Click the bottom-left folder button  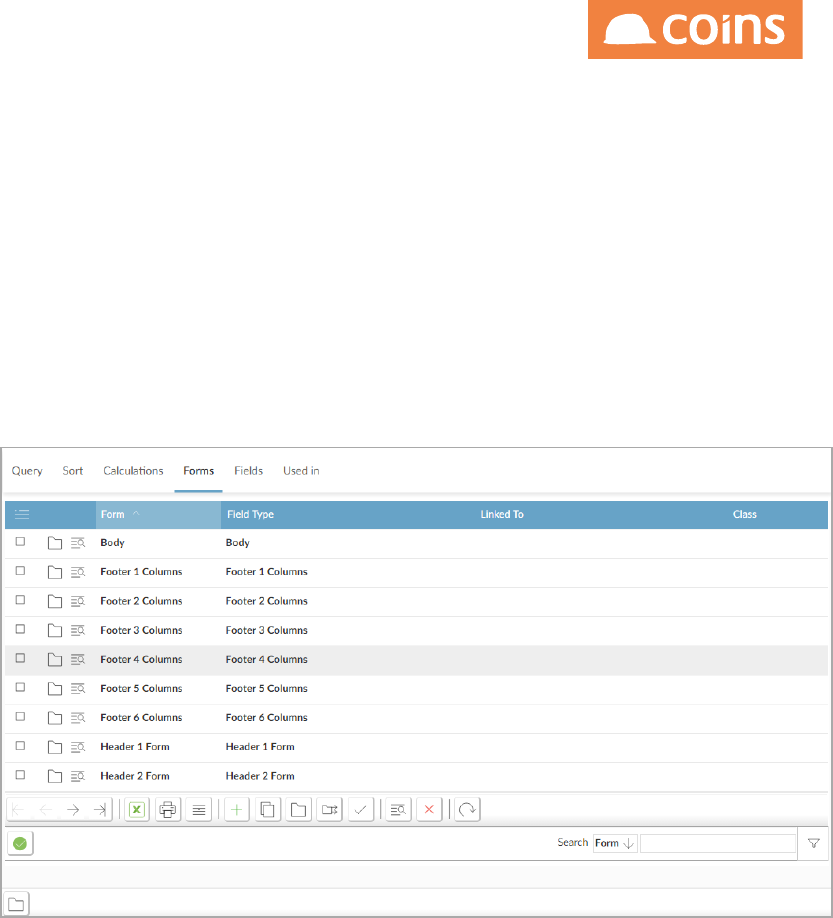(x=16, y=905)
